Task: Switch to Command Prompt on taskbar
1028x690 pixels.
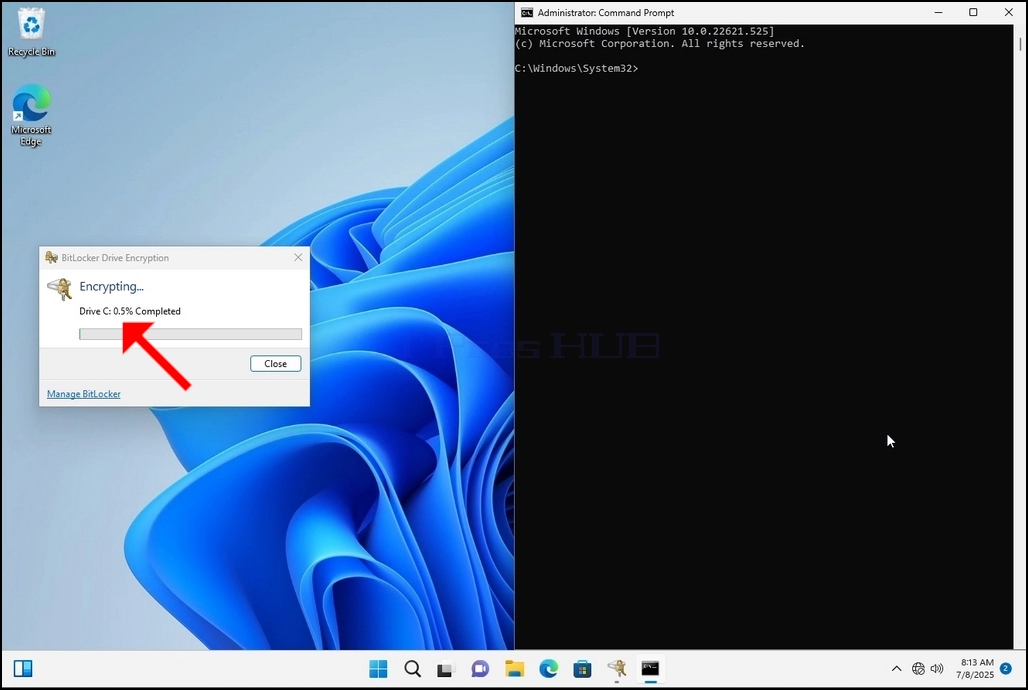Action: pos(650,668)
